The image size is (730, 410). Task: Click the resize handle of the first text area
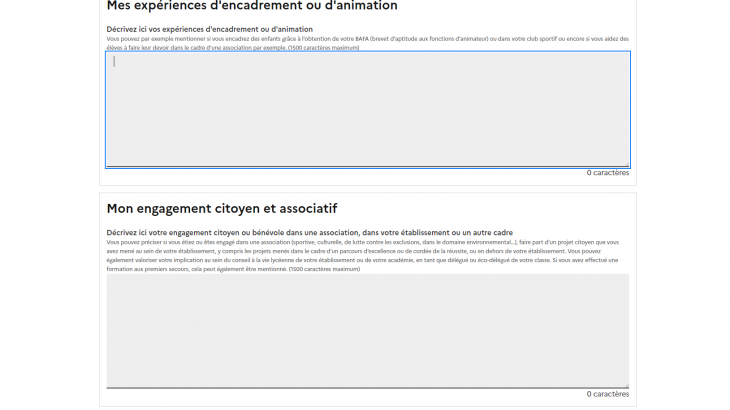point(626,164)
